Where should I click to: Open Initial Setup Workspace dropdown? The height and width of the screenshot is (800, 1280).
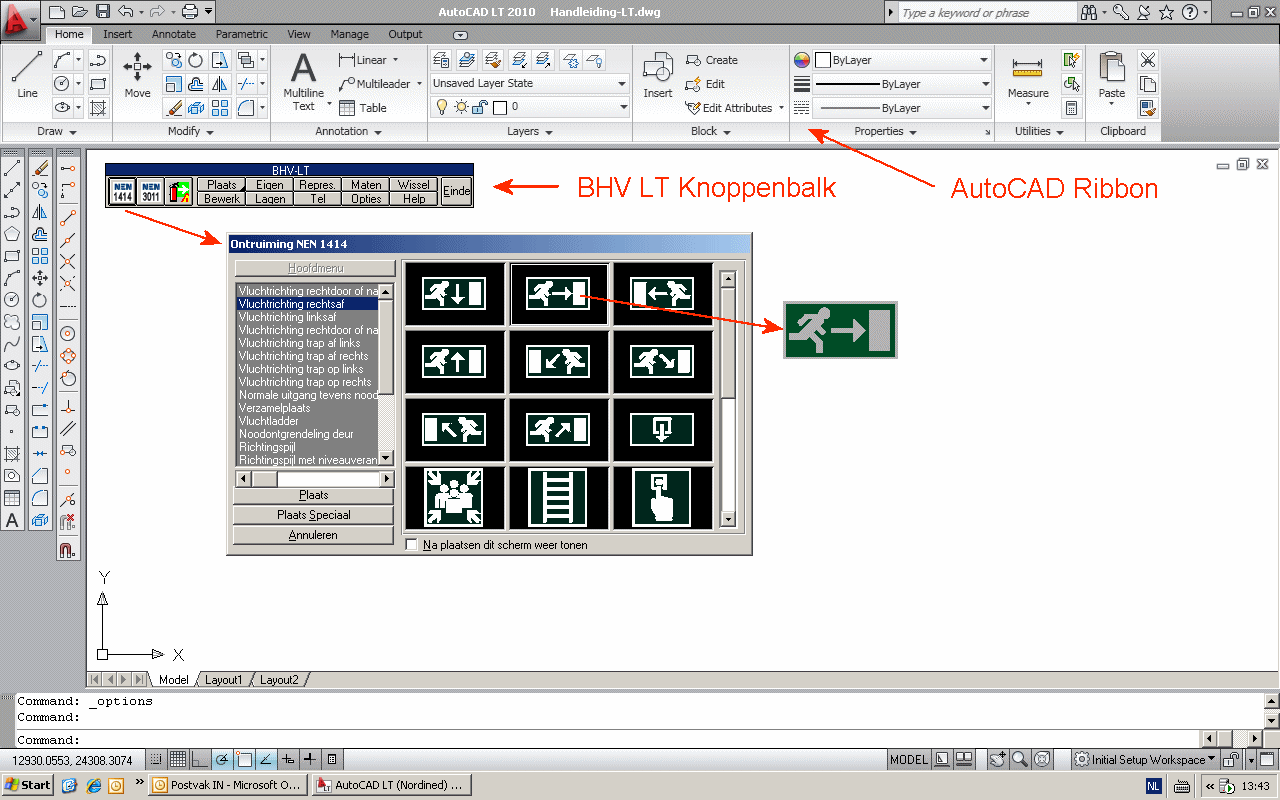[1145, 760]
